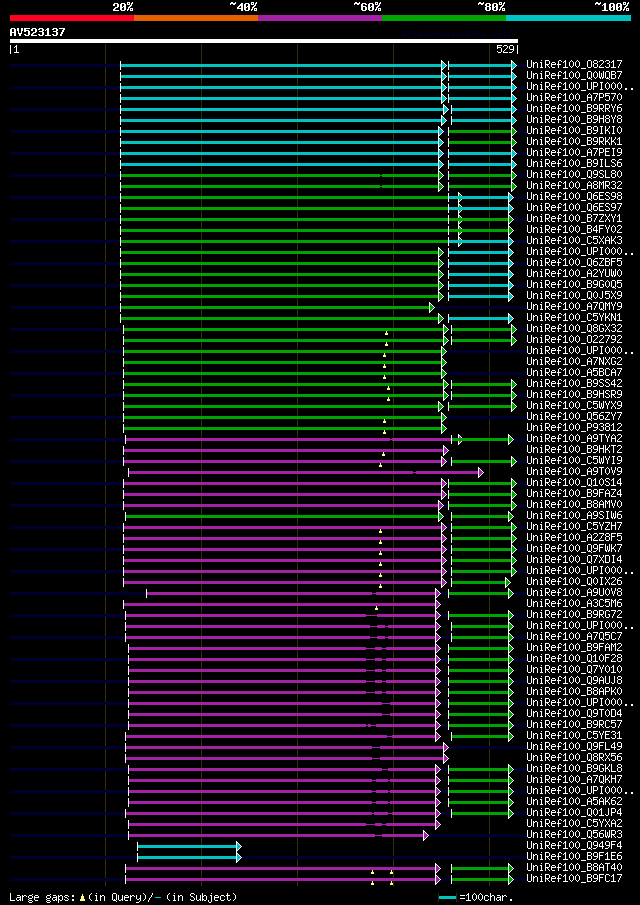The image size is (640, 905).
Task: Click the UniRef100_Q6ZBF5 label
Action: click(x=574, y=263)
